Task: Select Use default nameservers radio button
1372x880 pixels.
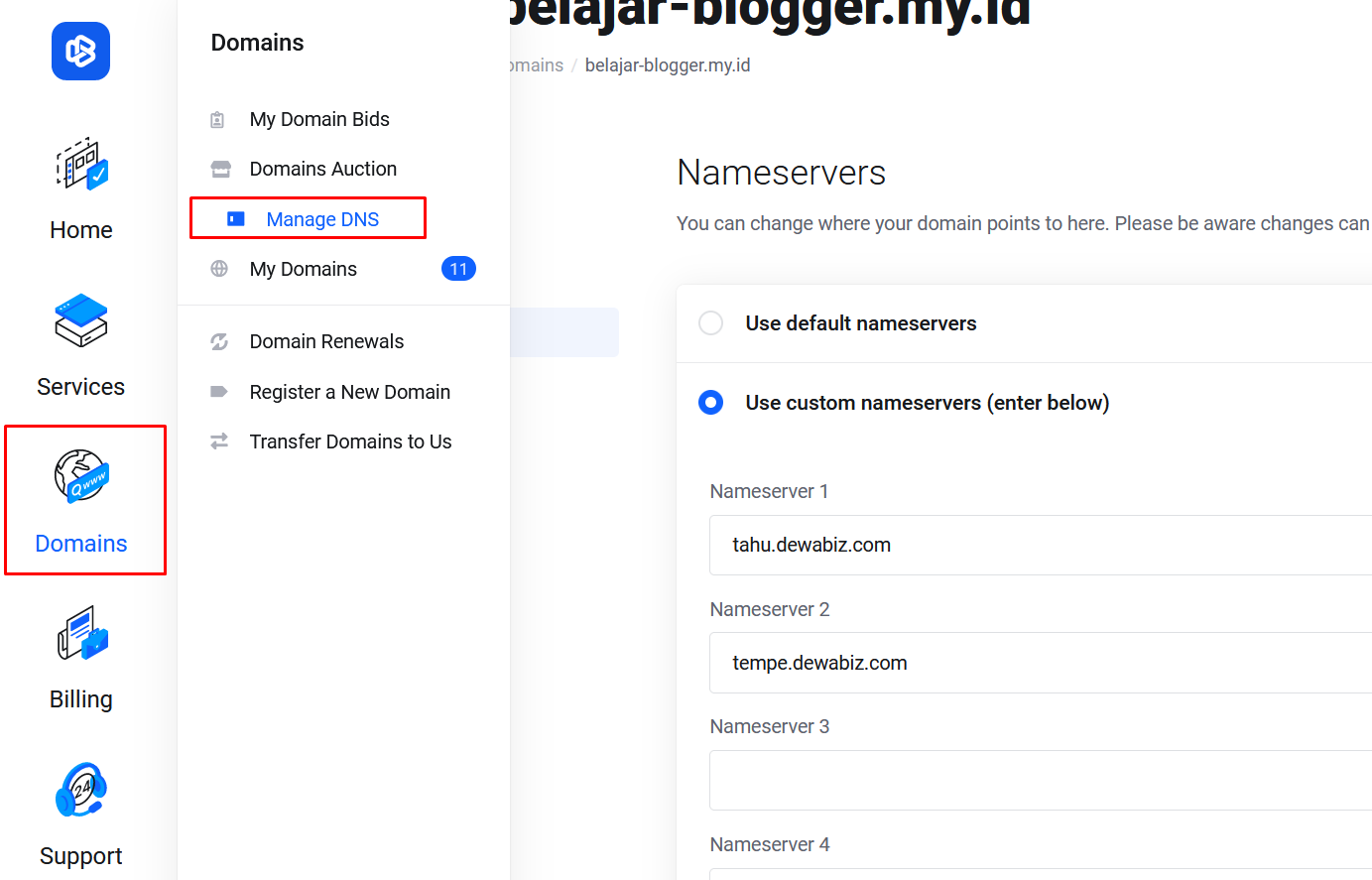Action: pos(710,323)
